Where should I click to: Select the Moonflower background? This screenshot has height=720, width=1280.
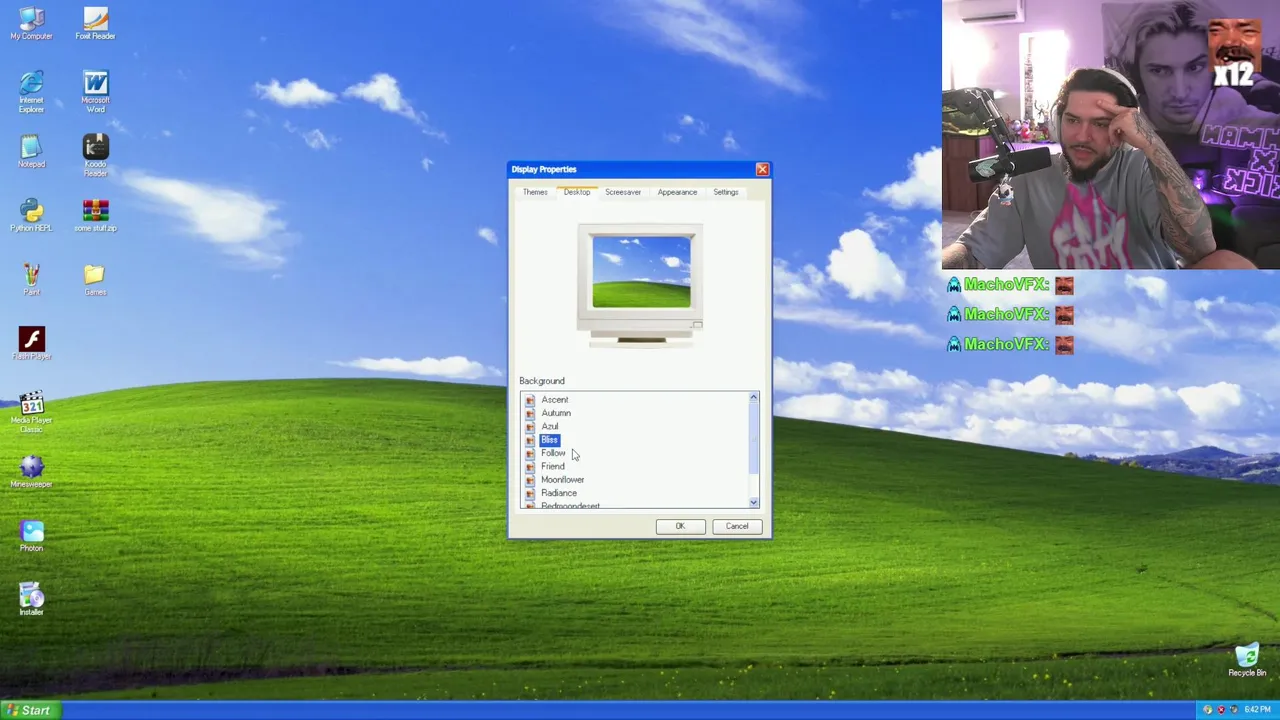[562, 480]
